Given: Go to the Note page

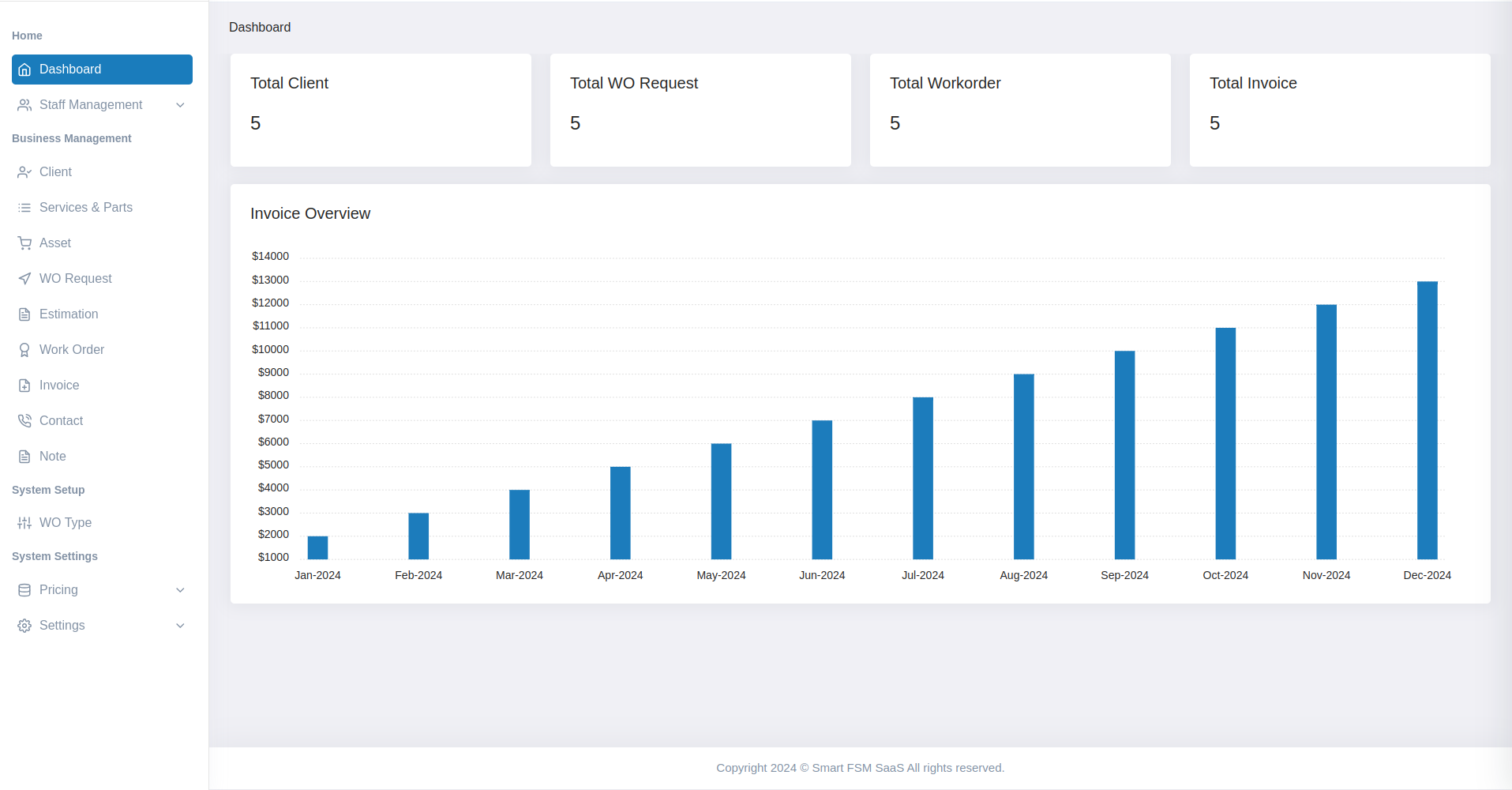Looking at the screenshot, I should pos(53,457).
